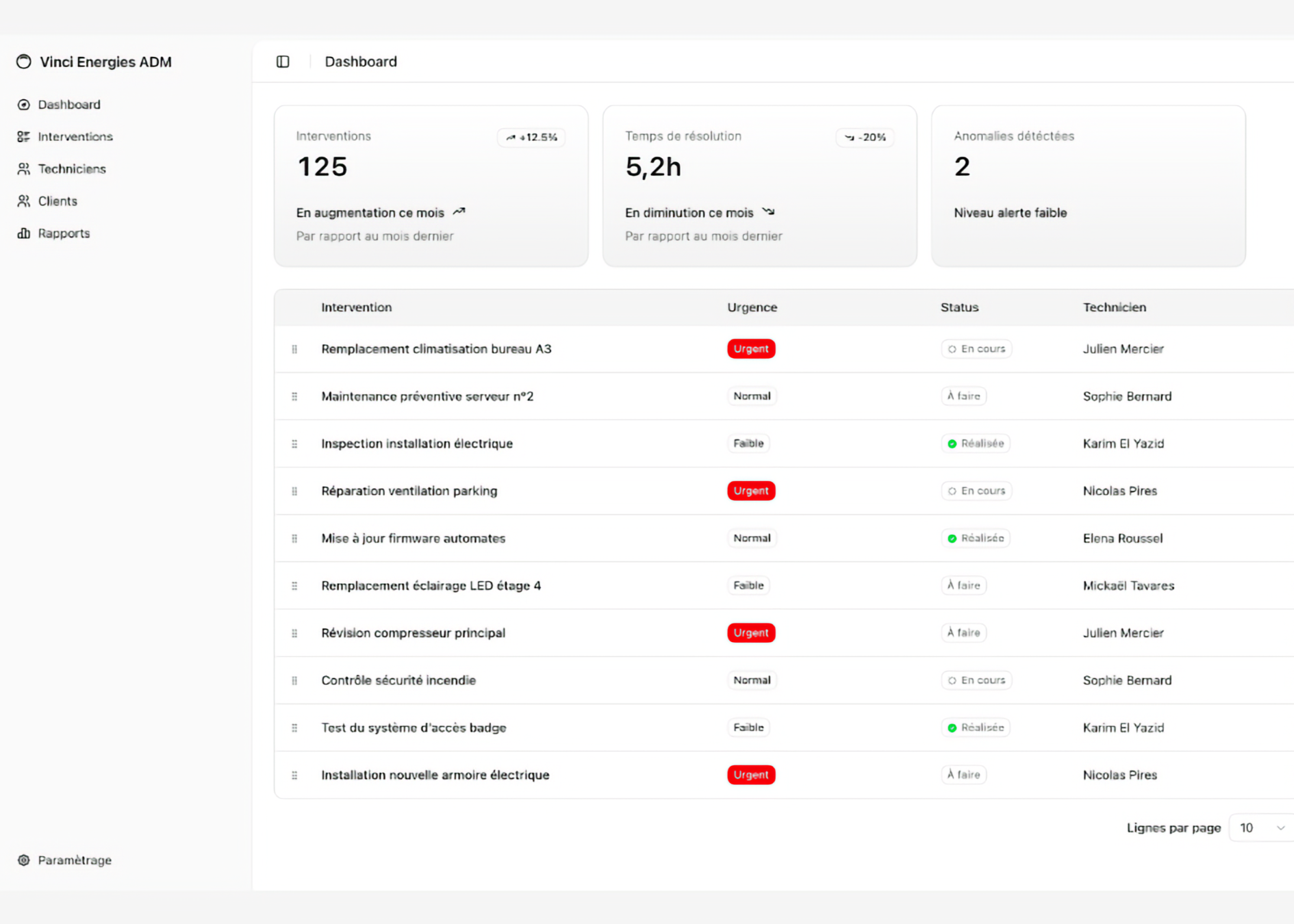Screen dimensions: 1294x924
Task: Click the Anomalies détectées value 2
Action: tap(962, 167)
